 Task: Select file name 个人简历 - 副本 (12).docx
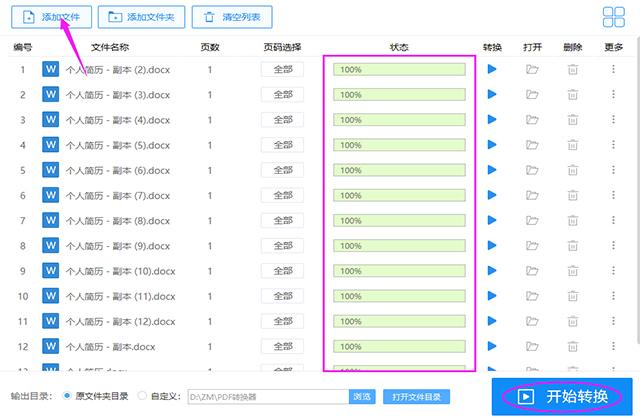120,322
